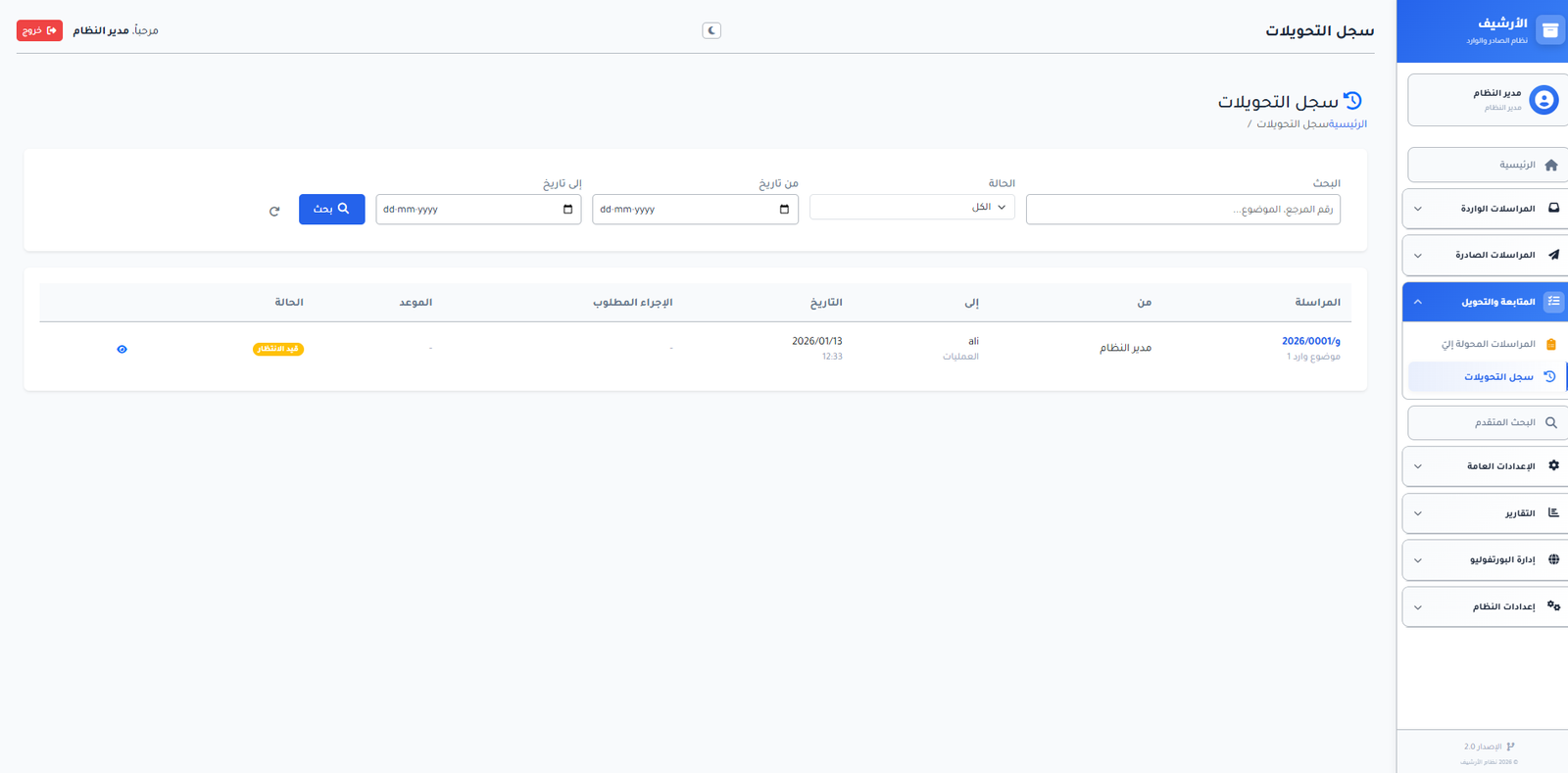
Task: Open المراسلات المحولة إليّ submenu item
Action: click(1488, 344)
